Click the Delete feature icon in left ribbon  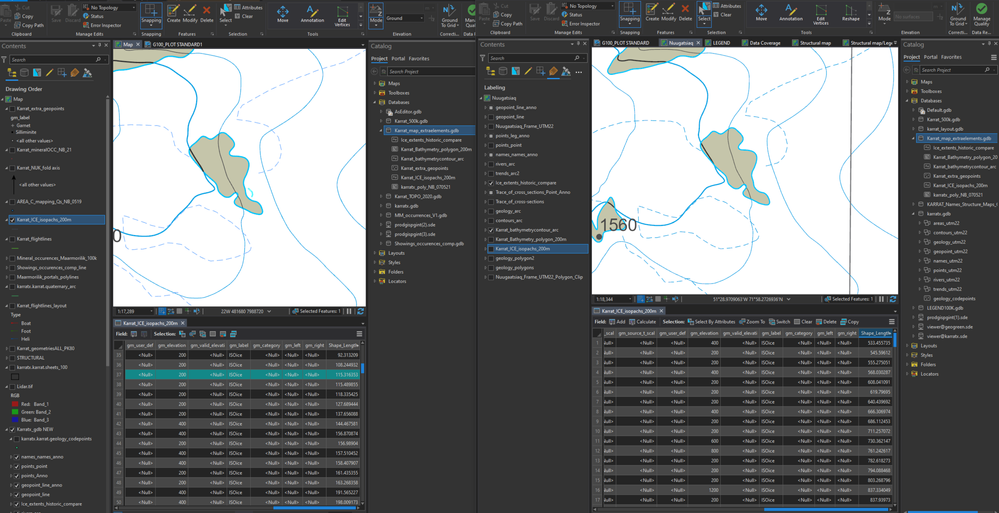tap(206, 13)
